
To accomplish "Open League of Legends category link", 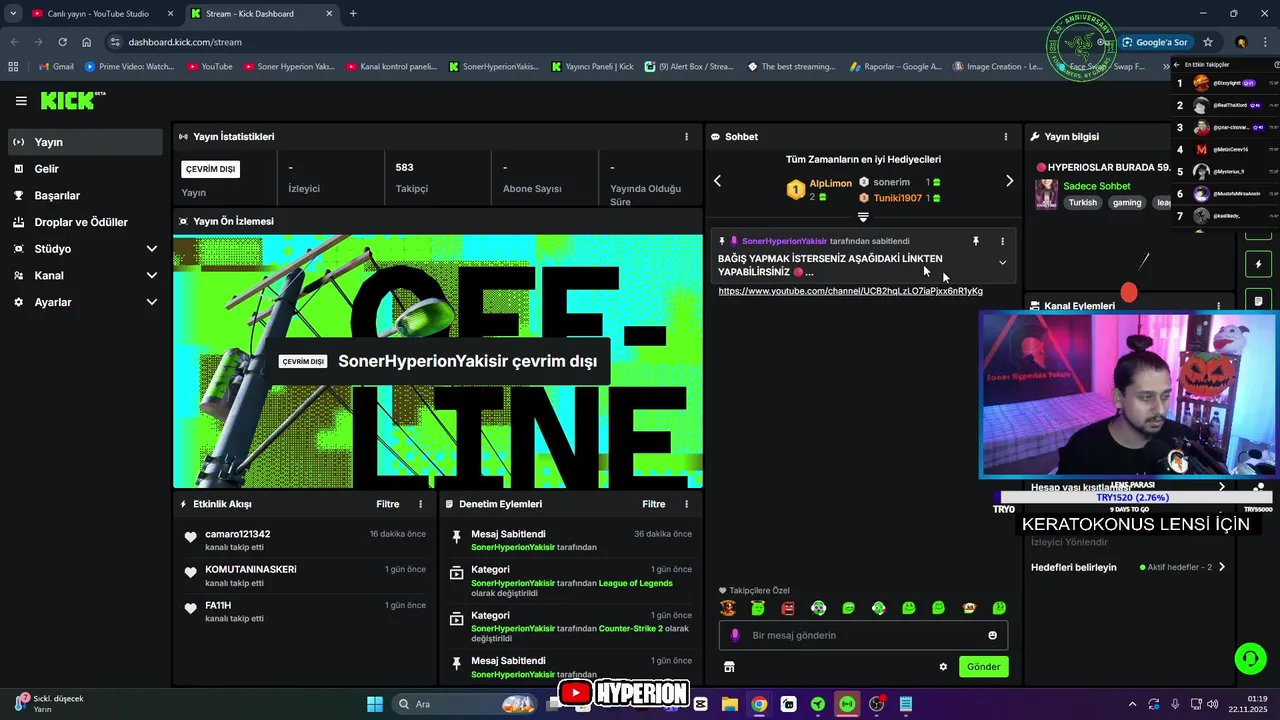I will click(635, 583).
